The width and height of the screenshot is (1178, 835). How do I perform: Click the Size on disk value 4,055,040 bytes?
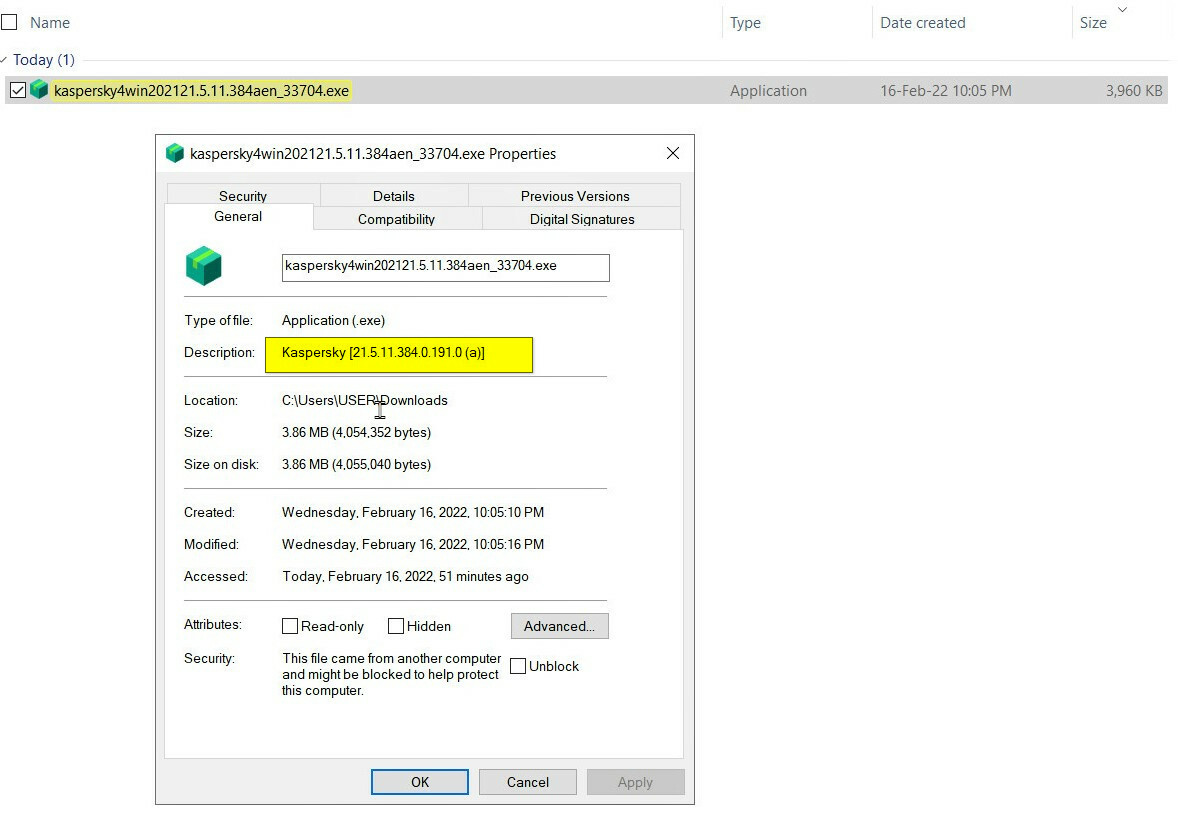[x=356, y=464]
